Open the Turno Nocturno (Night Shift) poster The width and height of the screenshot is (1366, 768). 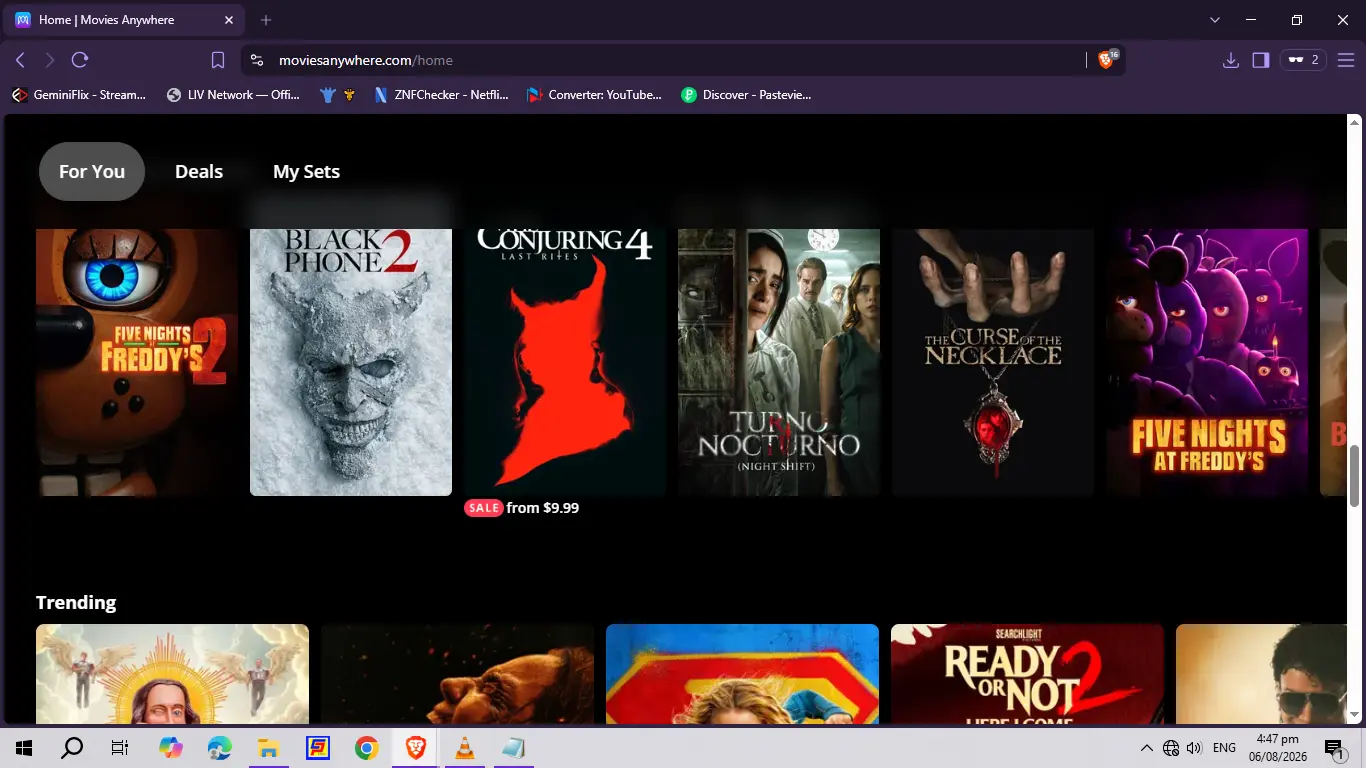tap(779, 362)
